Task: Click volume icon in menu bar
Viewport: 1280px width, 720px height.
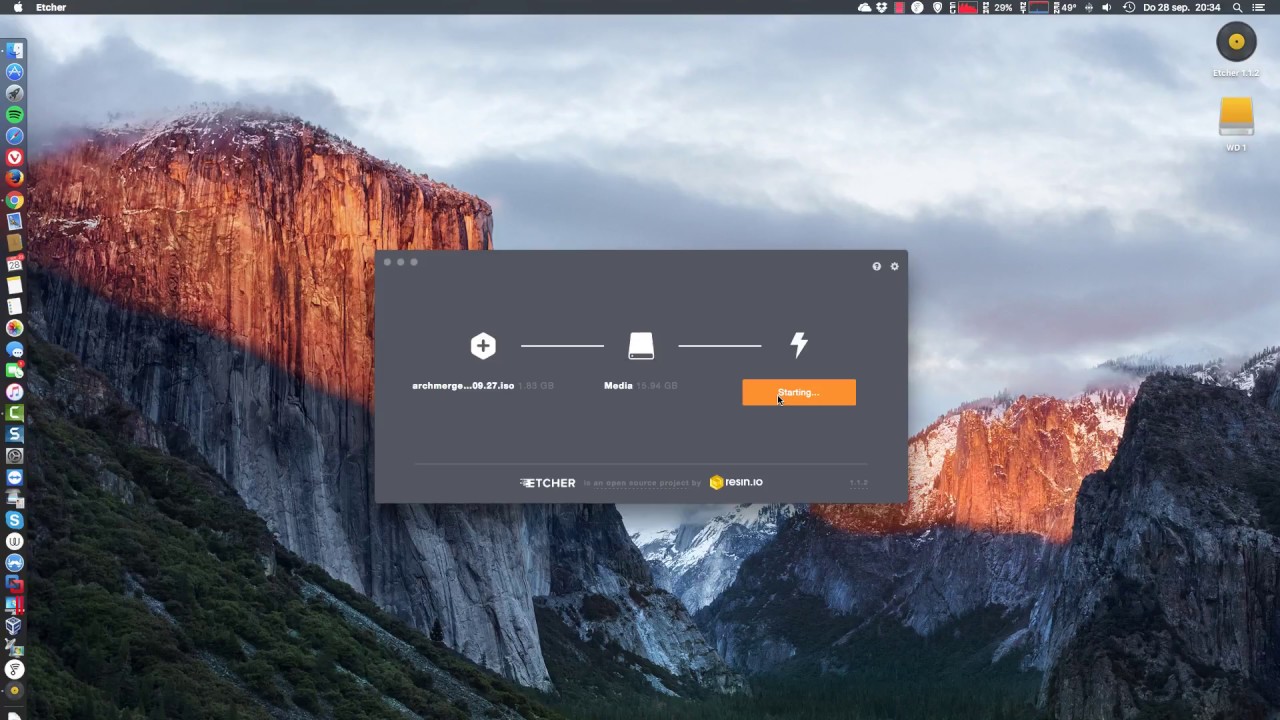Action: tap(1106, 7)
